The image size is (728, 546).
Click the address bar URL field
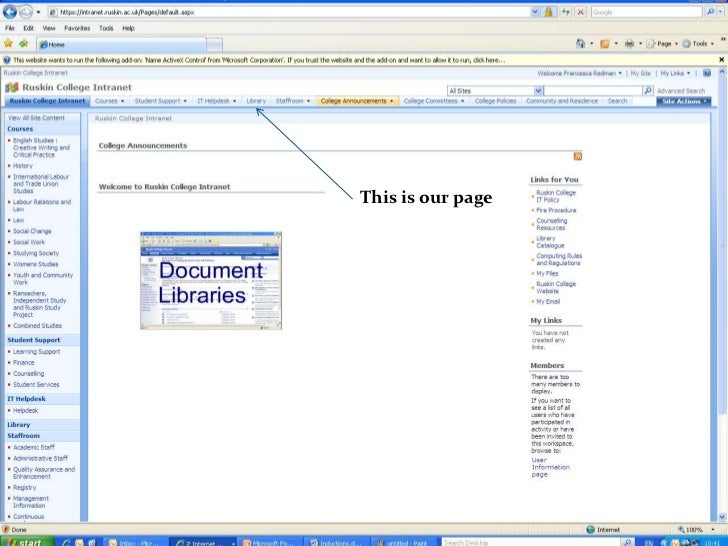[x=292, y=12]
